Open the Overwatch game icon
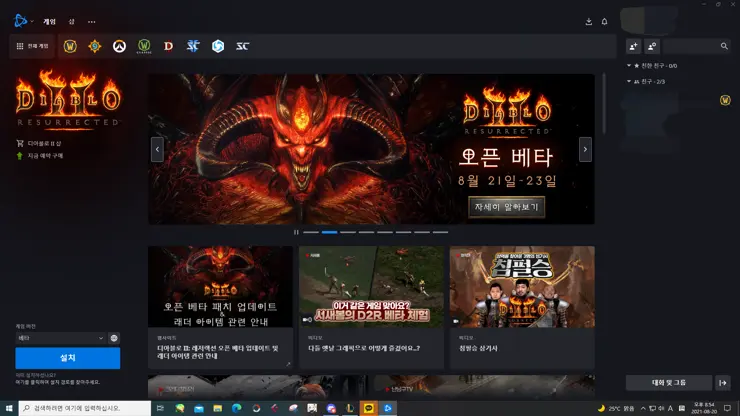 click(119, 46)
